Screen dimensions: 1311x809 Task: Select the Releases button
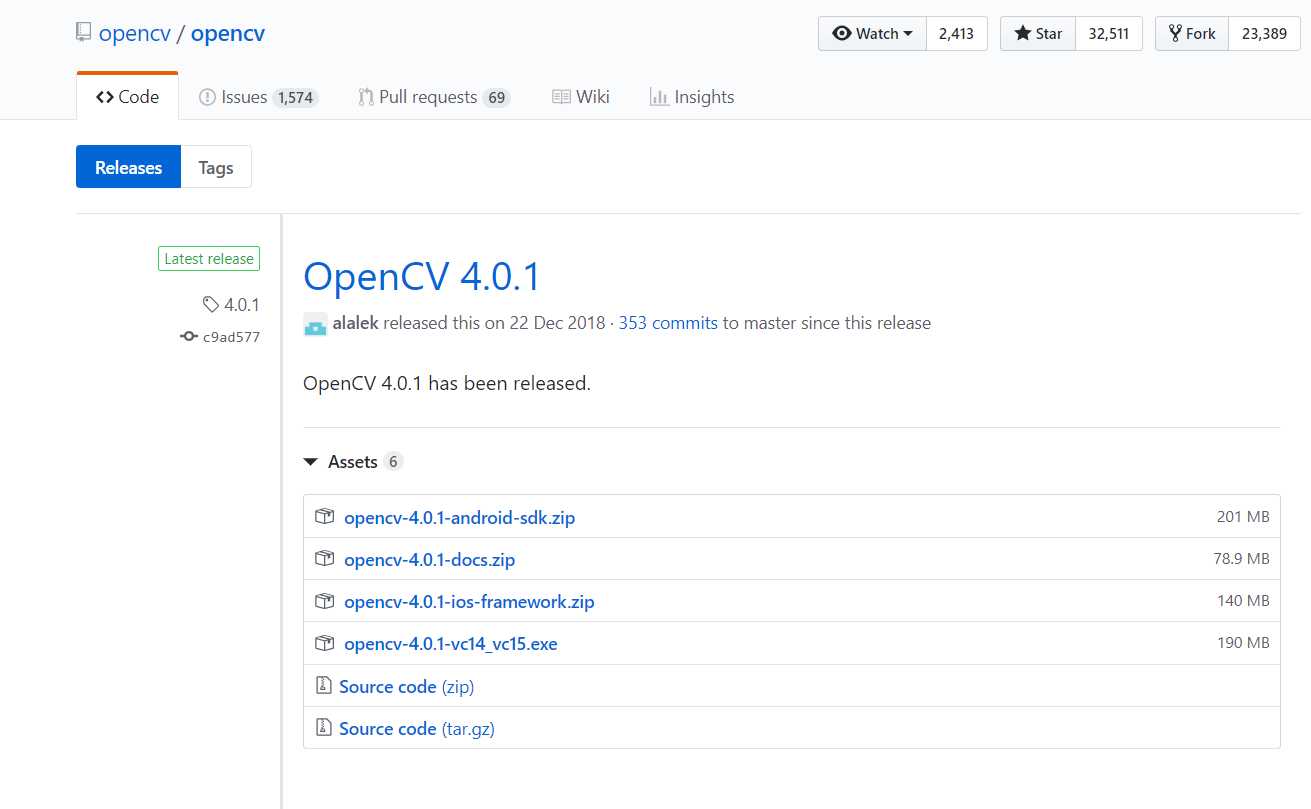[128, 167]
